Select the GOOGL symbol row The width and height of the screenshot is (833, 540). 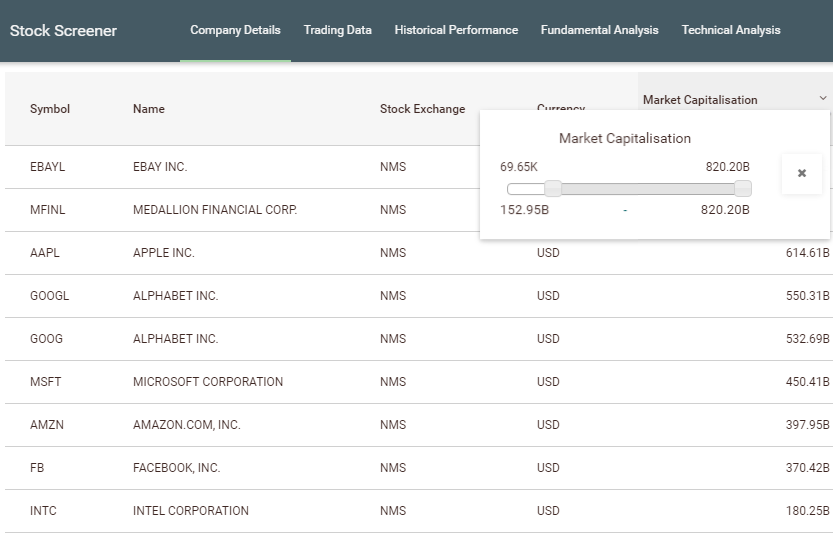[419, 296]
